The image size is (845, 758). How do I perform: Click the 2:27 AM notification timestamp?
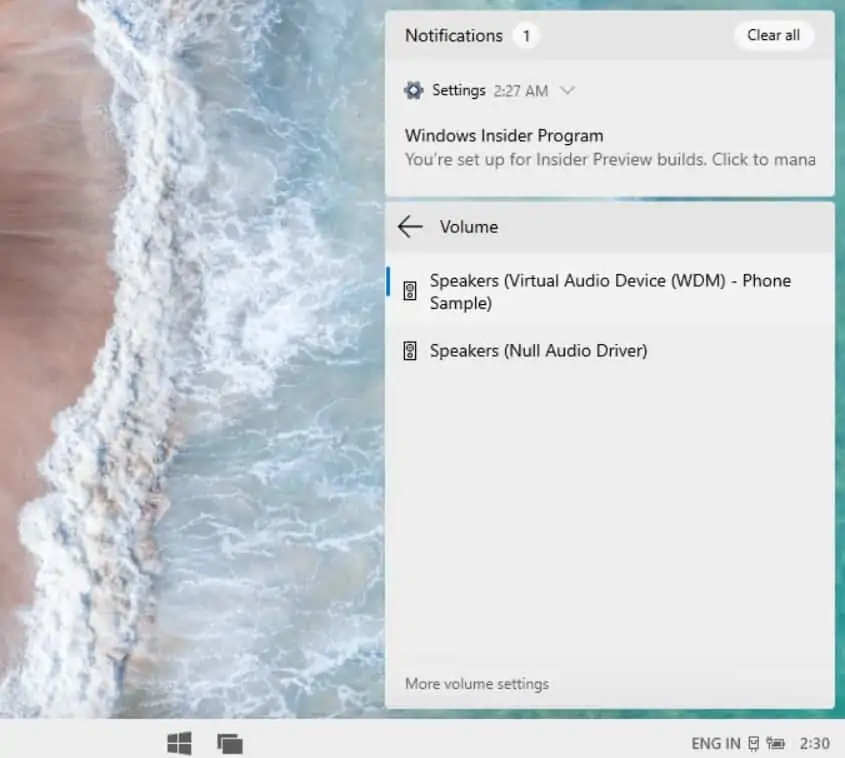coord(522,89)
